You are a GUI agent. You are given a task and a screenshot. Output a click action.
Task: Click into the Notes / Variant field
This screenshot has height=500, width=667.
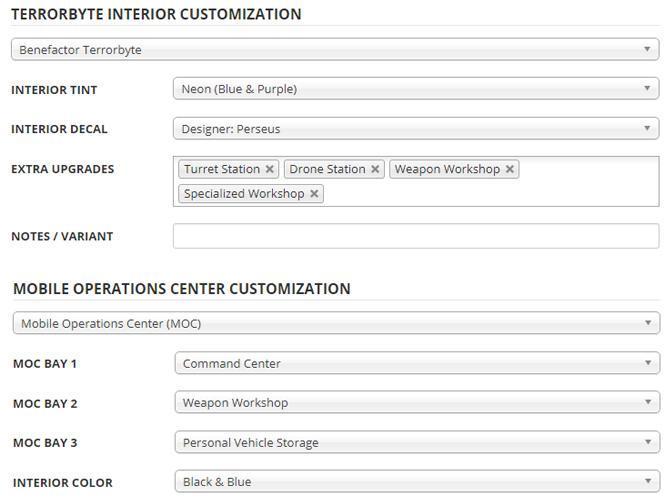416,236
